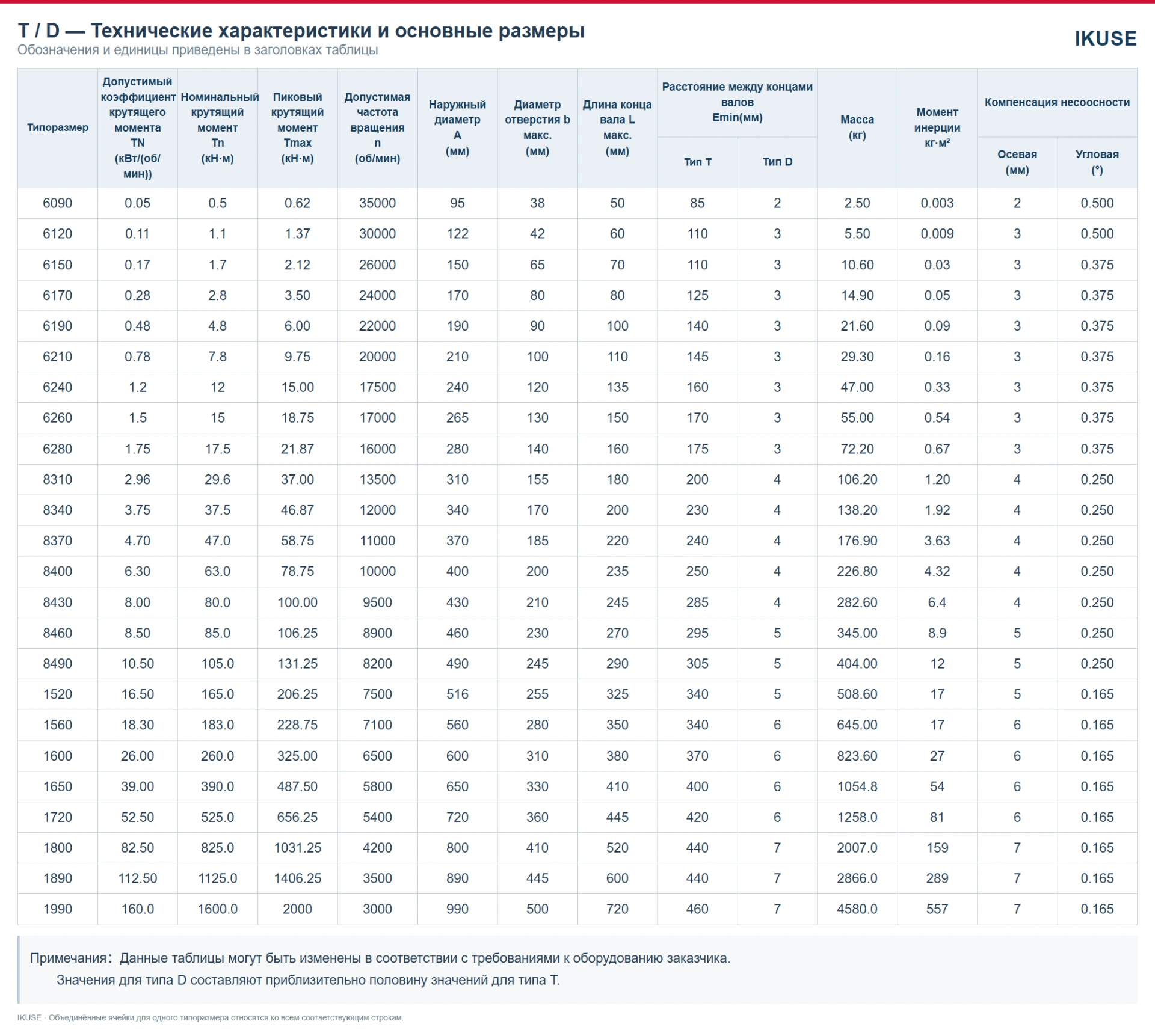This screenshot has height=1036, width=1155.
Task: Click the 'Тип D' subheader
Action: click(x=777, y=162)
